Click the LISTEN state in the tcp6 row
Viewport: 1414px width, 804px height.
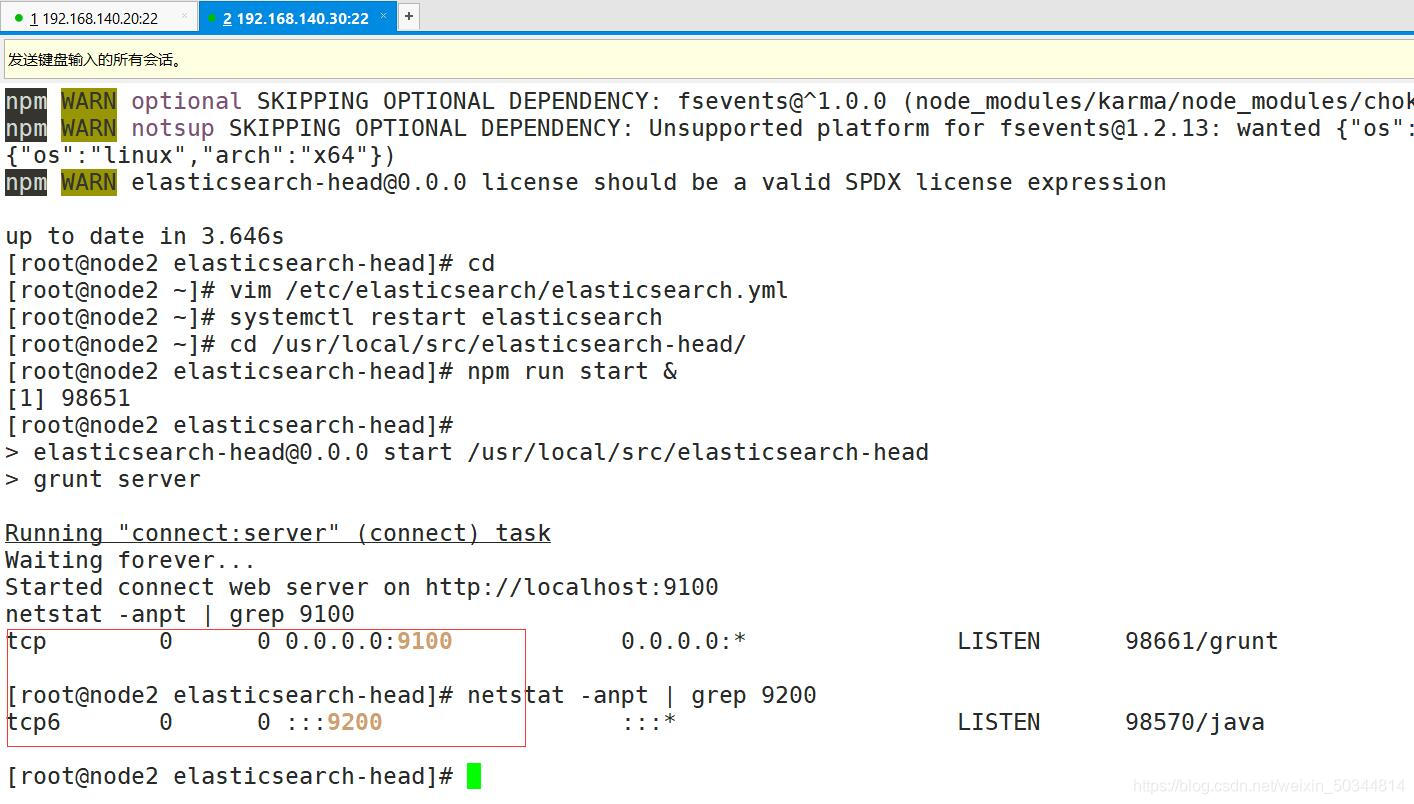click(999, 722)
